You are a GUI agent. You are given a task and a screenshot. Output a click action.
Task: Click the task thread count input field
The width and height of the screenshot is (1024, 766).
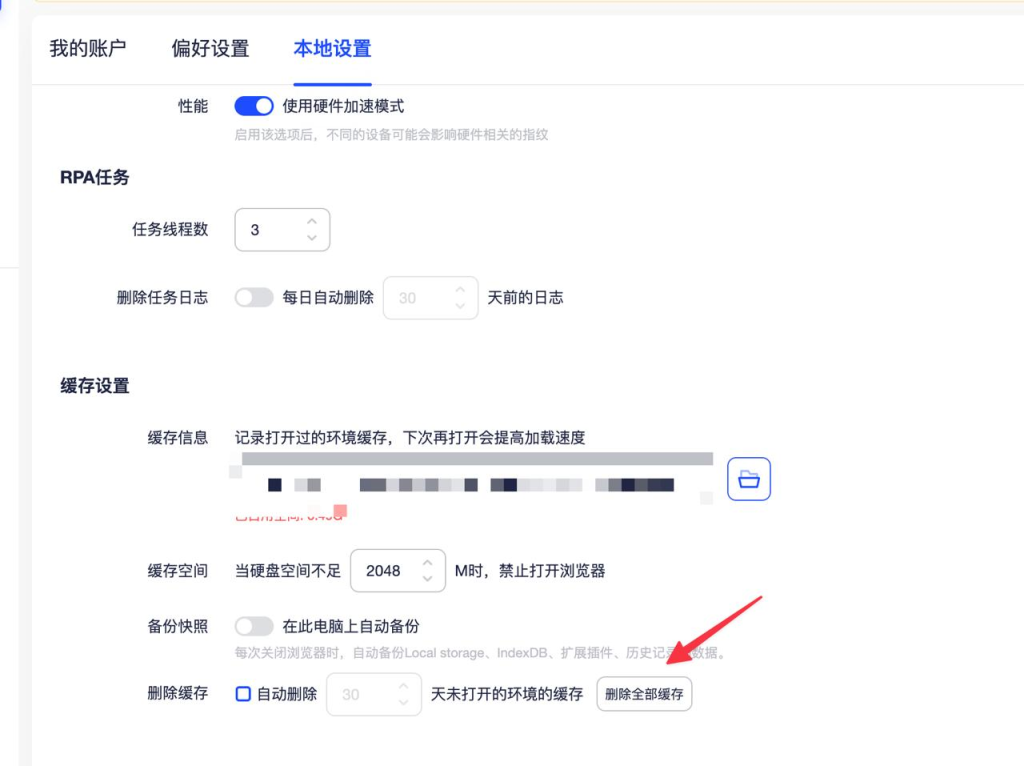[x=268, y=230]
